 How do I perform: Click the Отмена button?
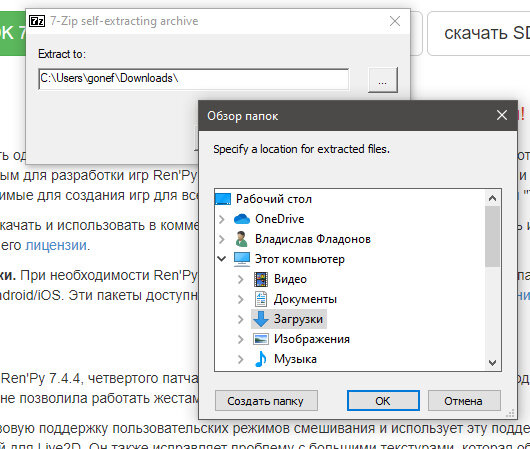pyautogui.click(x=464, y=401)
